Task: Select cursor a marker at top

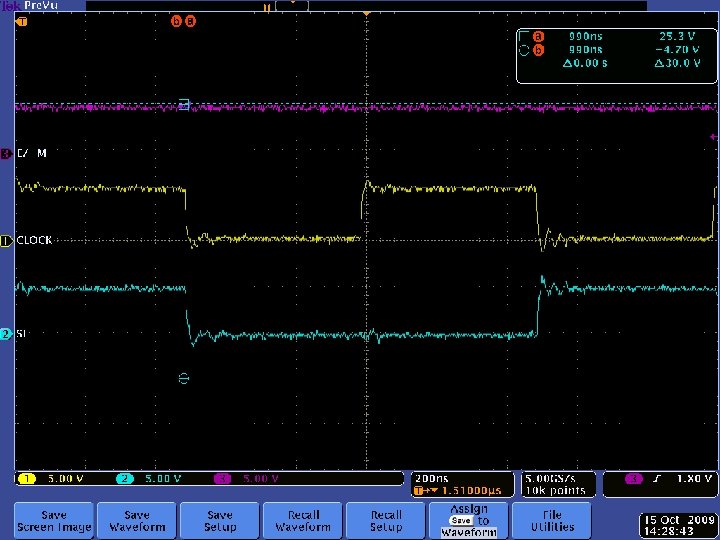Action: pyautogui.click(x=191, y=21)
